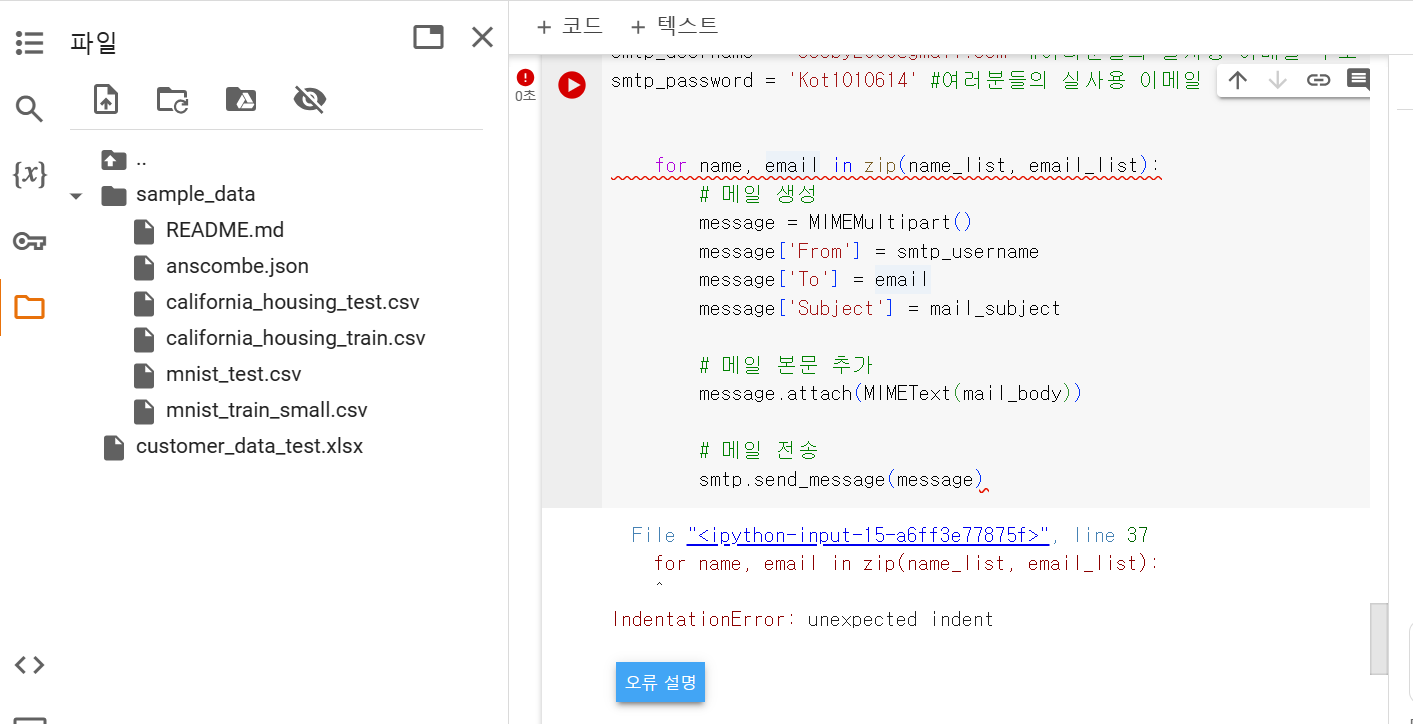Select mnist_train_small.csv file

pyautogui.click(x=267, y=410)
